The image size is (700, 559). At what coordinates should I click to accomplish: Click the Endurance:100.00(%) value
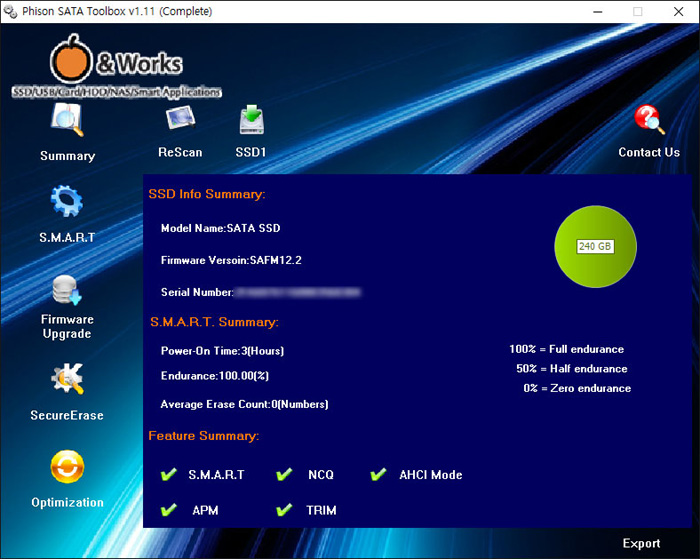215,376
